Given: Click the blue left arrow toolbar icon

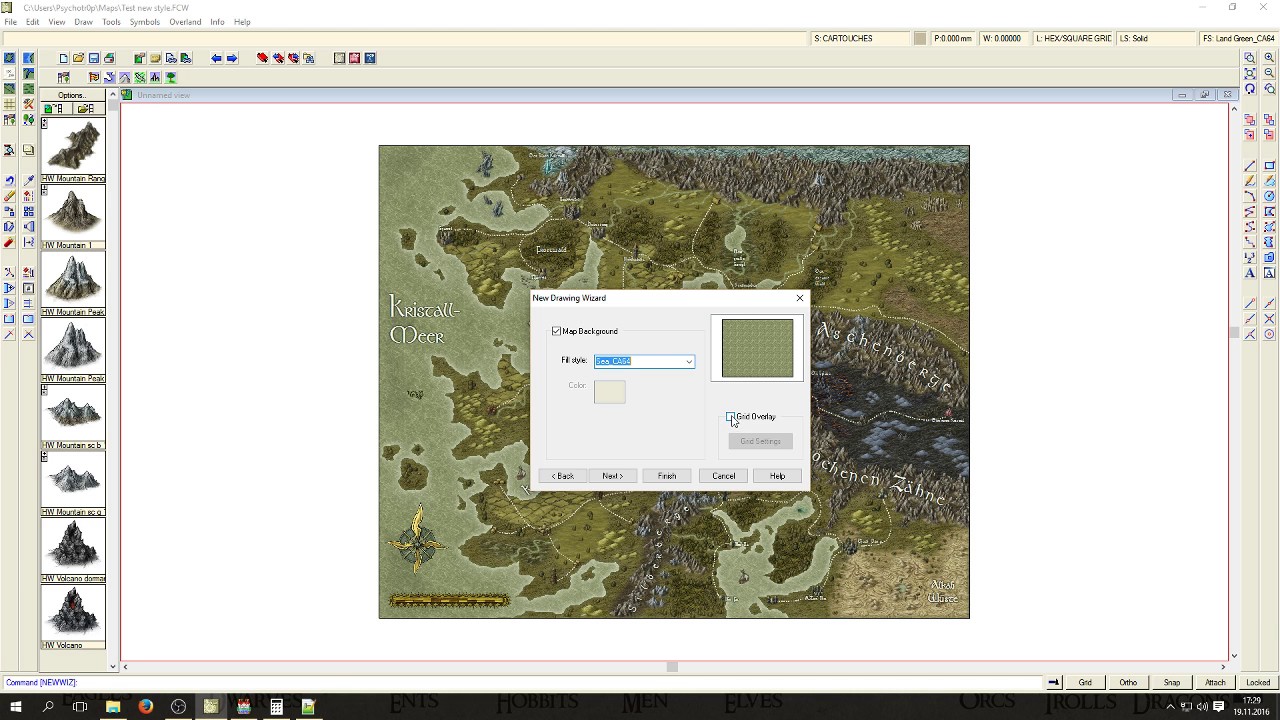Looking at the screenshot, I should click(x=216, y=58).
